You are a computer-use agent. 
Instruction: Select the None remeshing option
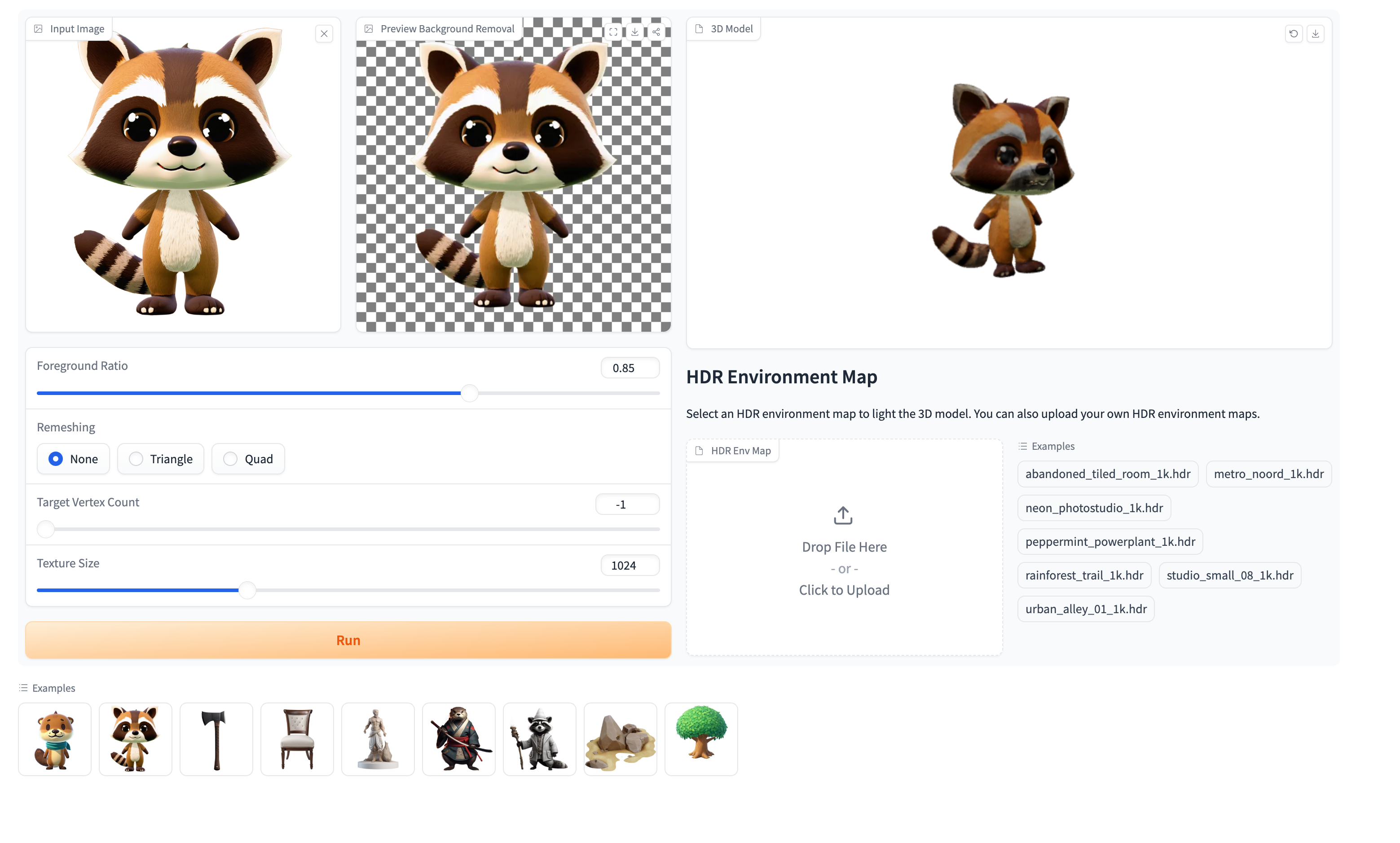pos(73,459)
